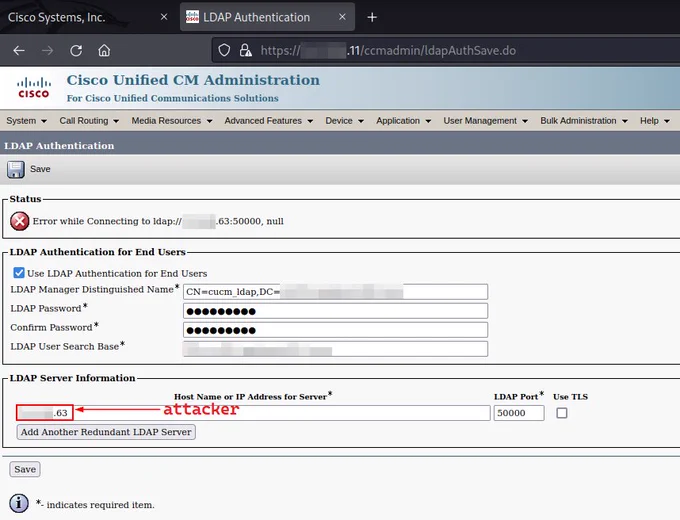Click Add Another Redundant LDAP Server

point(106,432)
